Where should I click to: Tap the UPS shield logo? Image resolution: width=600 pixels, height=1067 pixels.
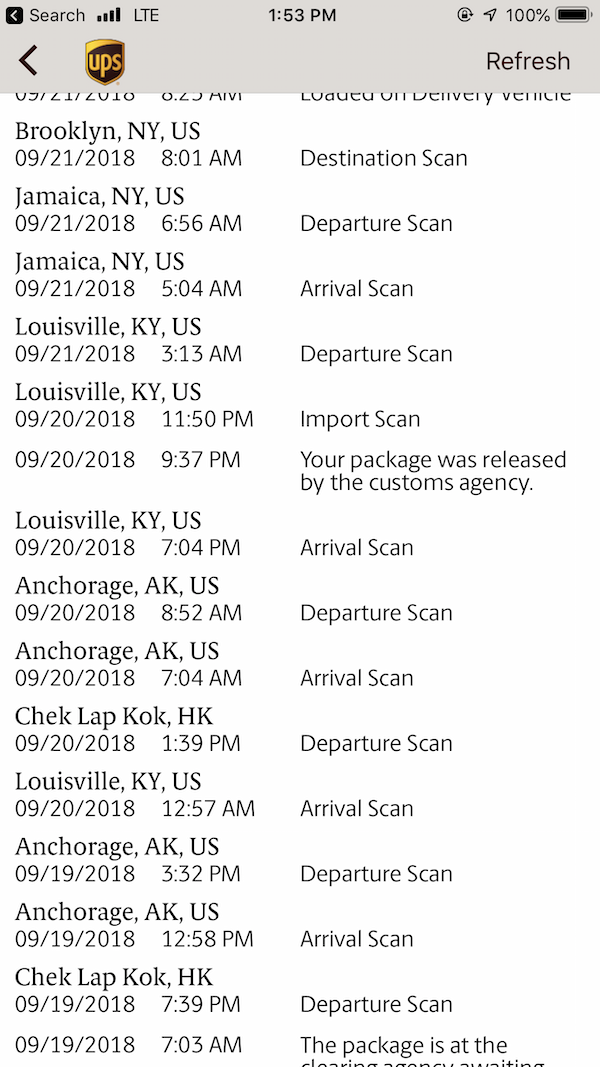[105, 61]
